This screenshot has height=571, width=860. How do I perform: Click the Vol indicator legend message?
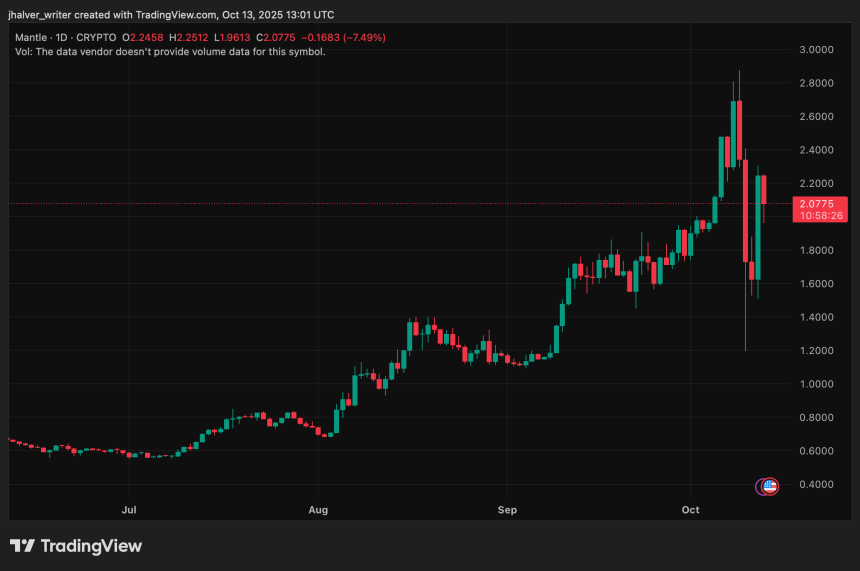pyautogui.click(x=170, y=51)
